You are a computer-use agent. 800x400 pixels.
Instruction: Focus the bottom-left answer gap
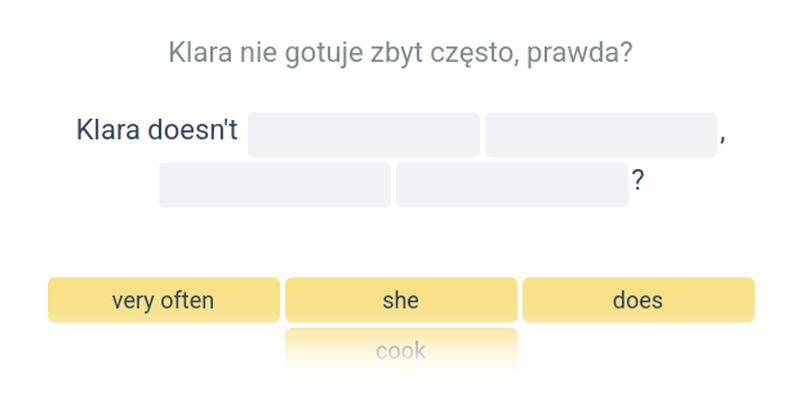tap(275, 185)
